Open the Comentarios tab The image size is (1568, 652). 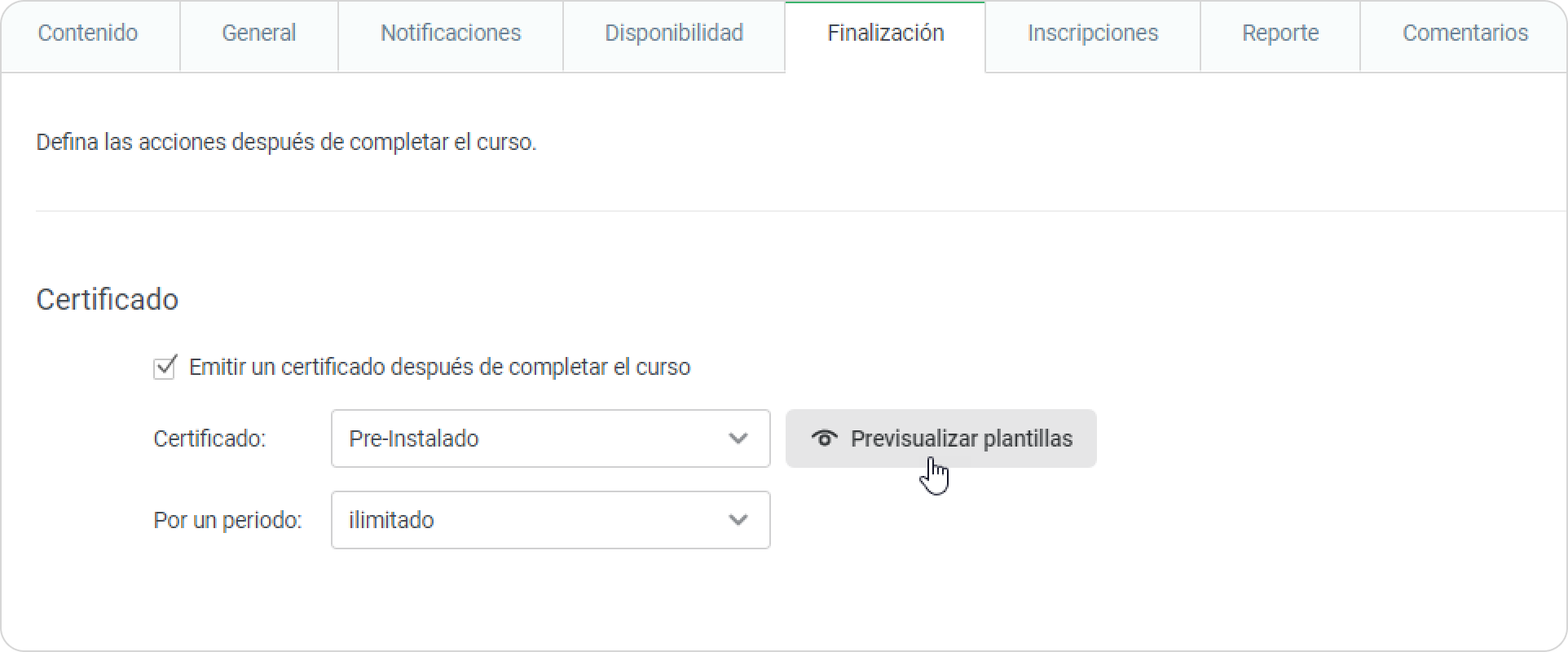click(x=1464, y=33)
